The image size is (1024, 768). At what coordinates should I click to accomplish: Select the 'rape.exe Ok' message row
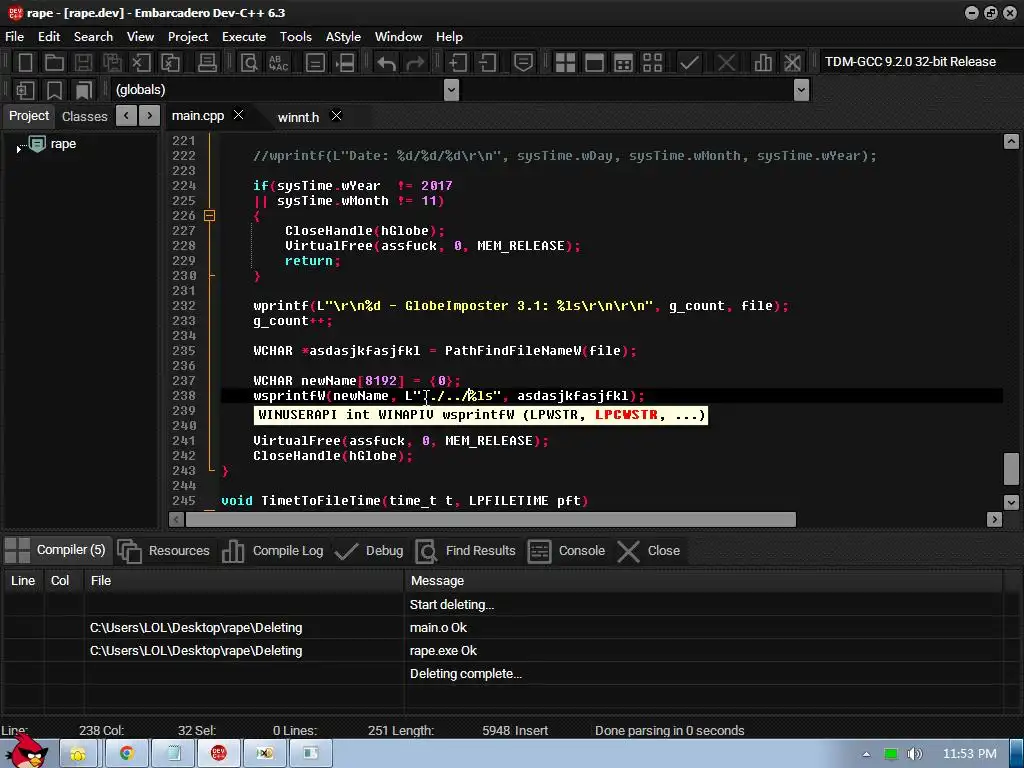[502, 650]
